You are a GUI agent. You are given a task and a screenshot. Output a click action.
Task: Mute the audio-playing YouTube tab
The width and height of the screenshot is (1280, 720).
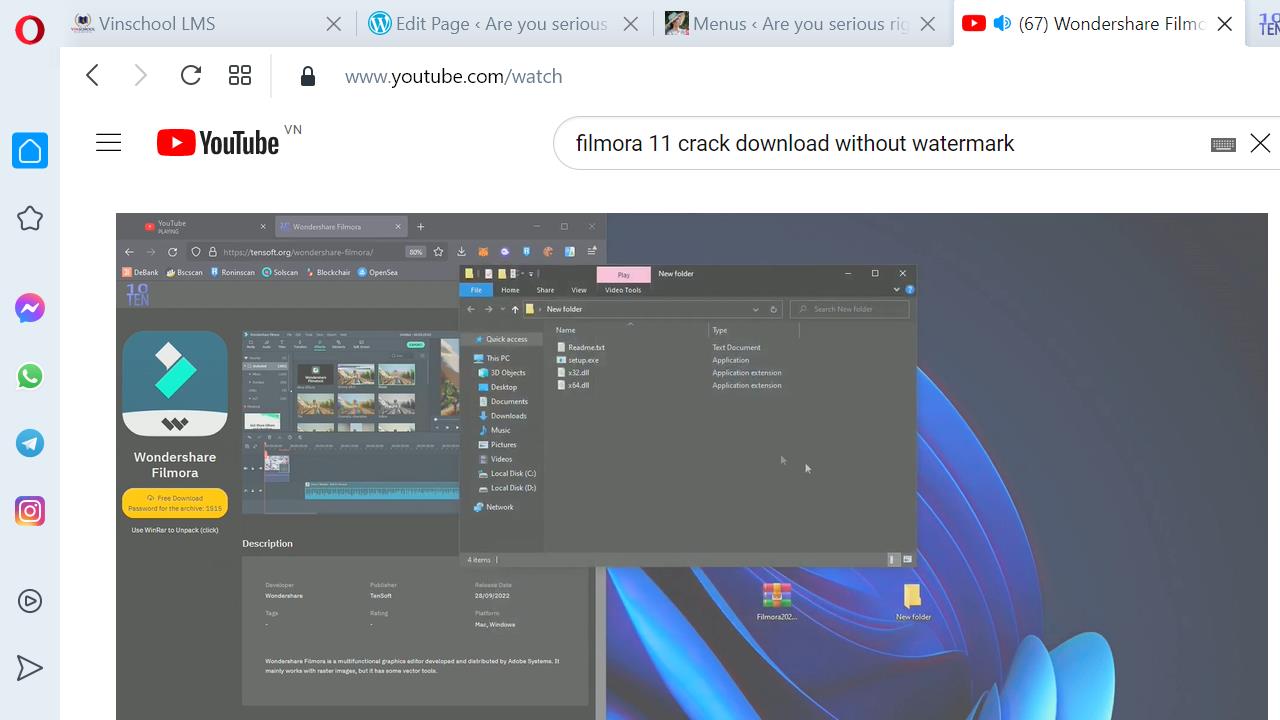click(x=1002, y=24)
